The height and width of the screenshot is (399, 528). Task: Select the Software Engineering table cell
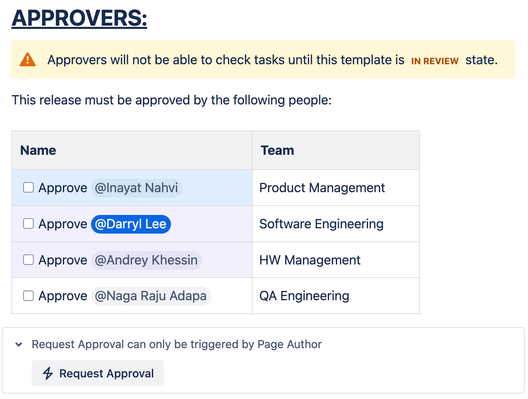coord(336,224)
